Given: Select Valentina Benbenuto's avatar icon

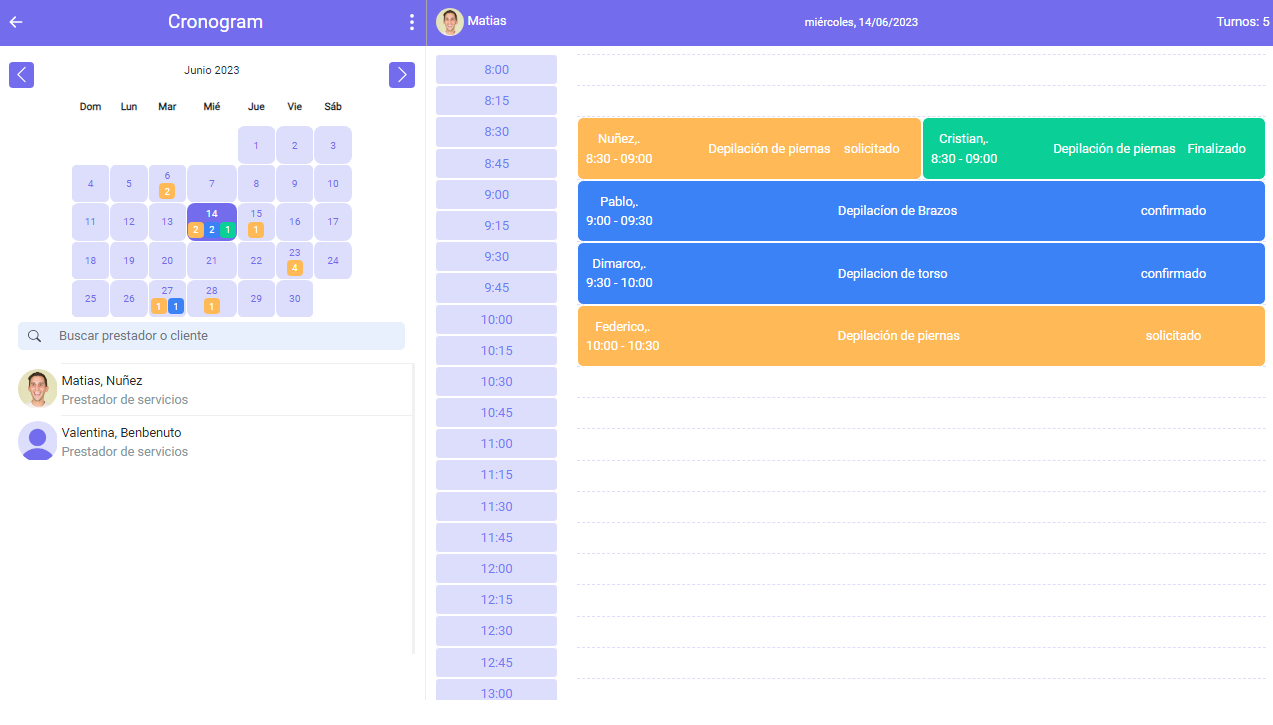Looking at the screenshot, I should tap(38, 441).
